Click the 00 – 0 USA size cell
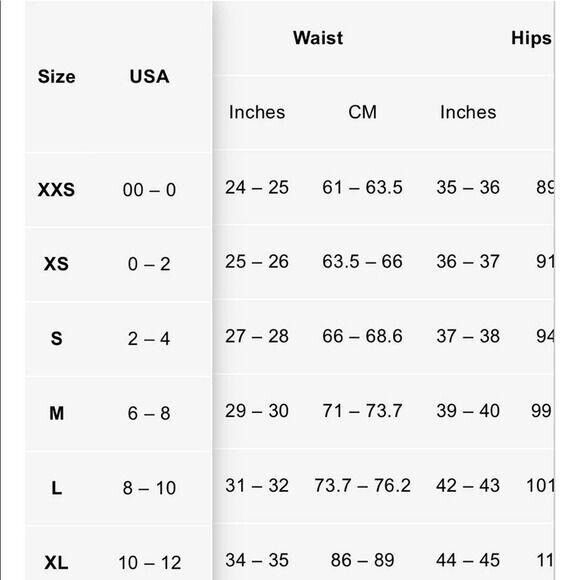This screenshot has height=580, width=580. [x=149, y=190]
